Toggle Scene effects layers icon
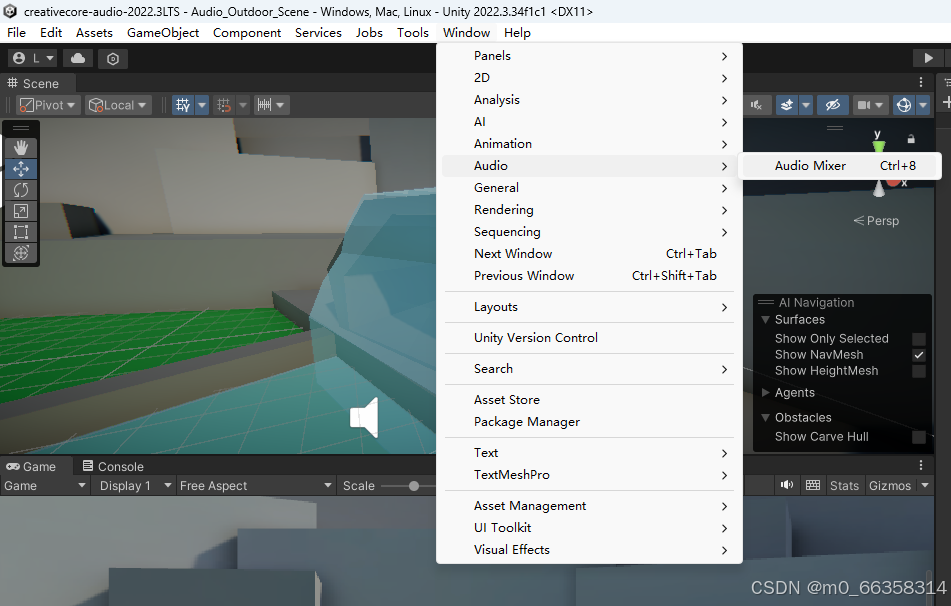 pos(787,105)
